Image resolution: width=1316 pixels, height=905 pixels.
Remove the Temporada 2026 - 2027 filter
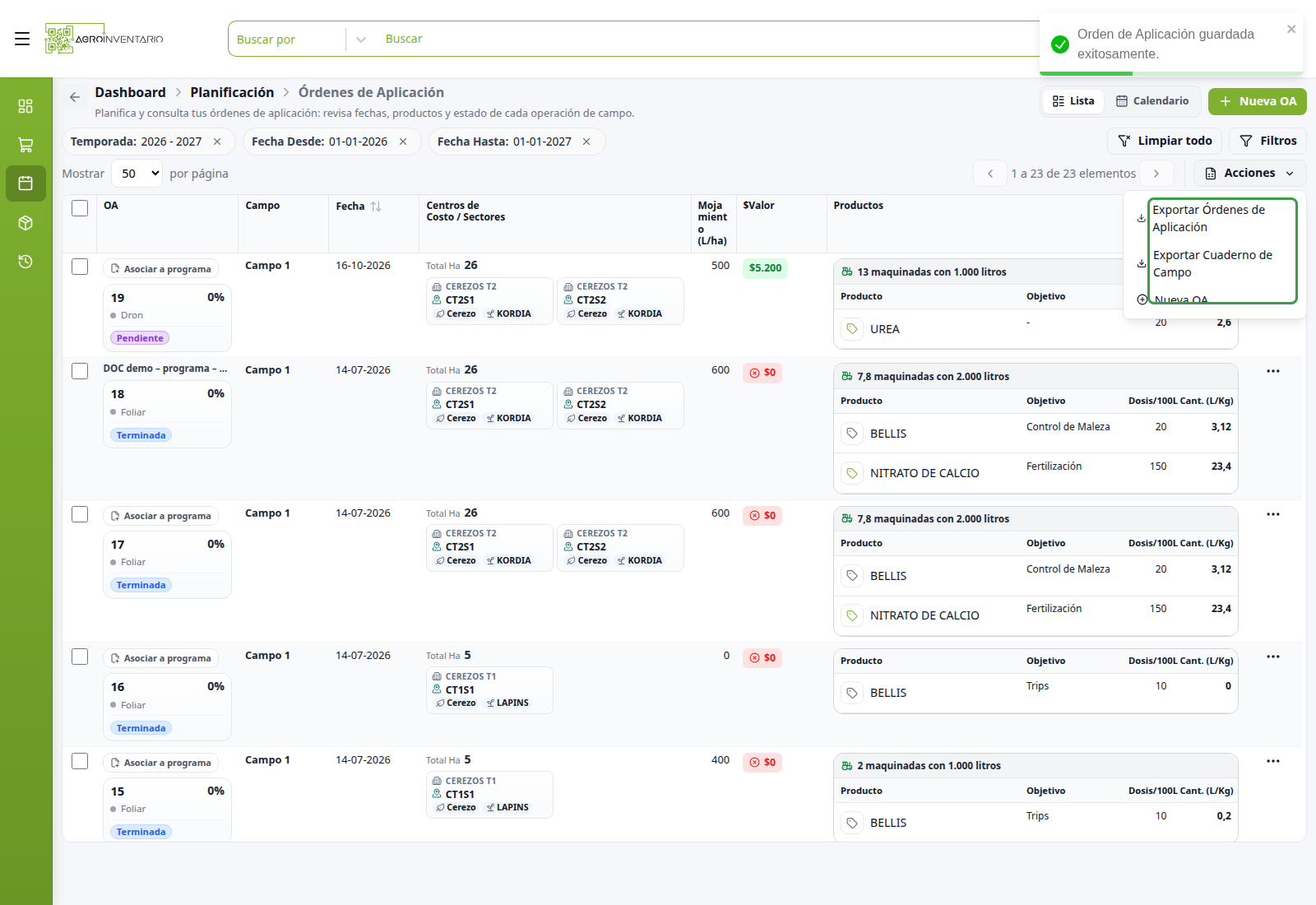tap(217, 142)
